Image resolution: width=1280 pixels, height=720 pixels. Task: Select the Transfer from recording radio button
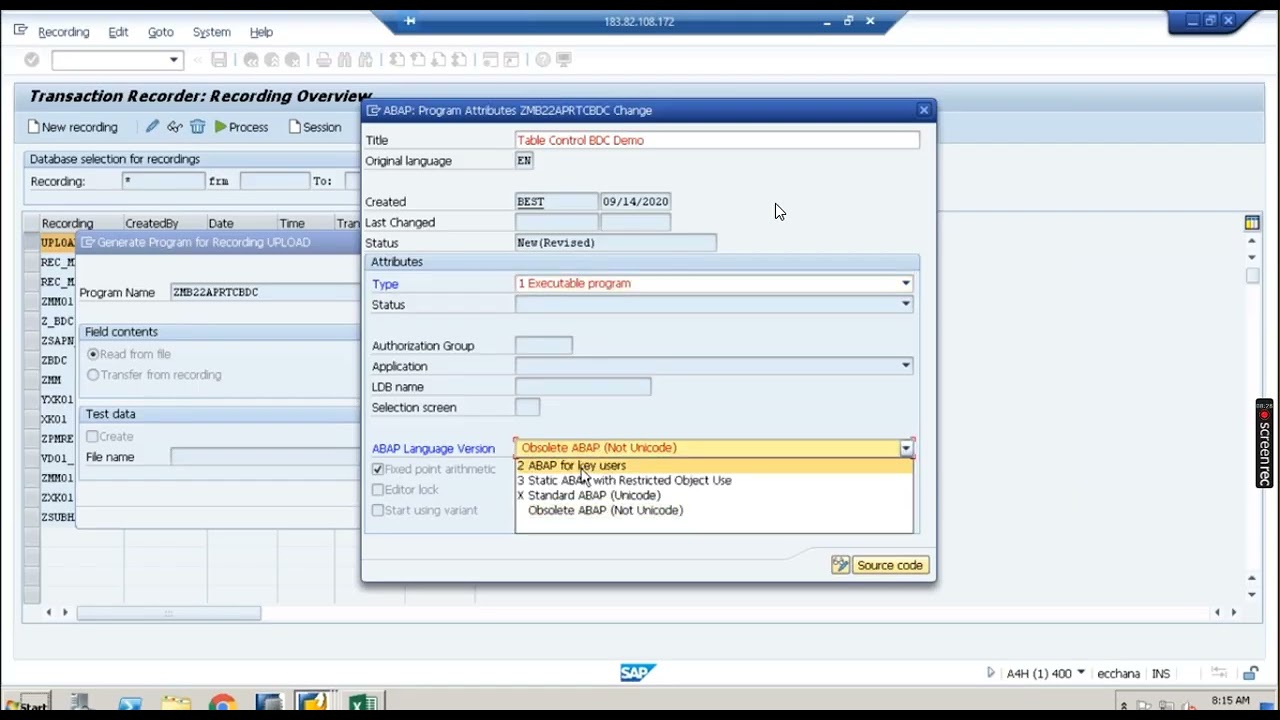tap(93, 375)
